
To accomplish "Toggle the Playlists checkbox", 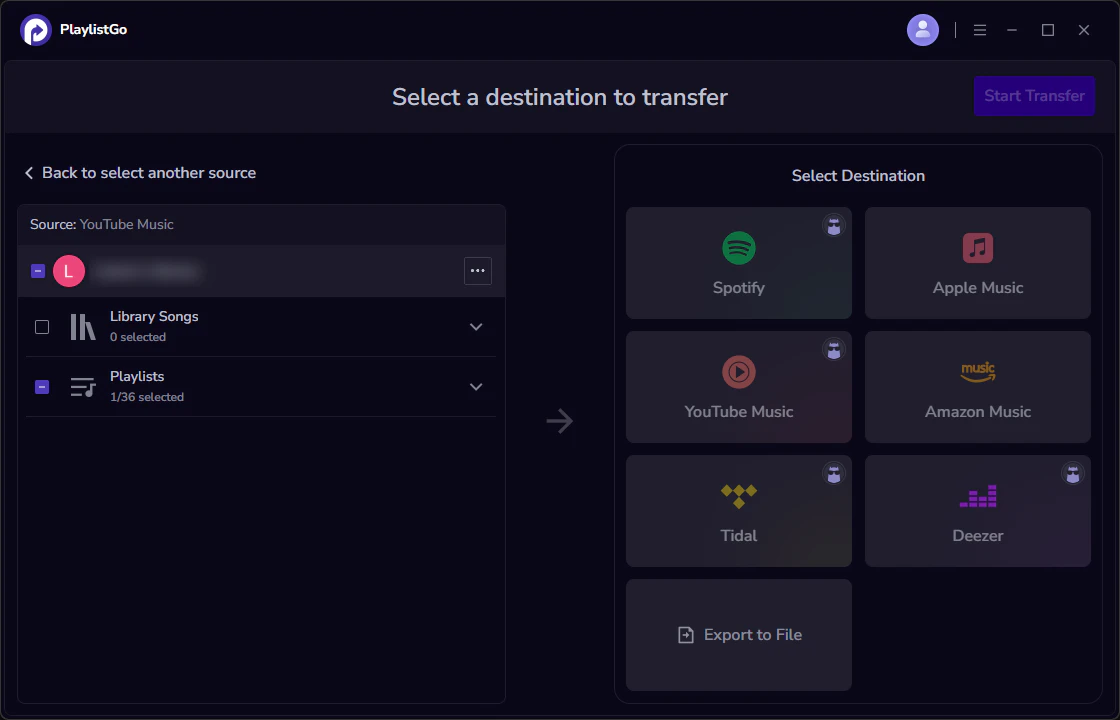I will (x=42, y=386).
